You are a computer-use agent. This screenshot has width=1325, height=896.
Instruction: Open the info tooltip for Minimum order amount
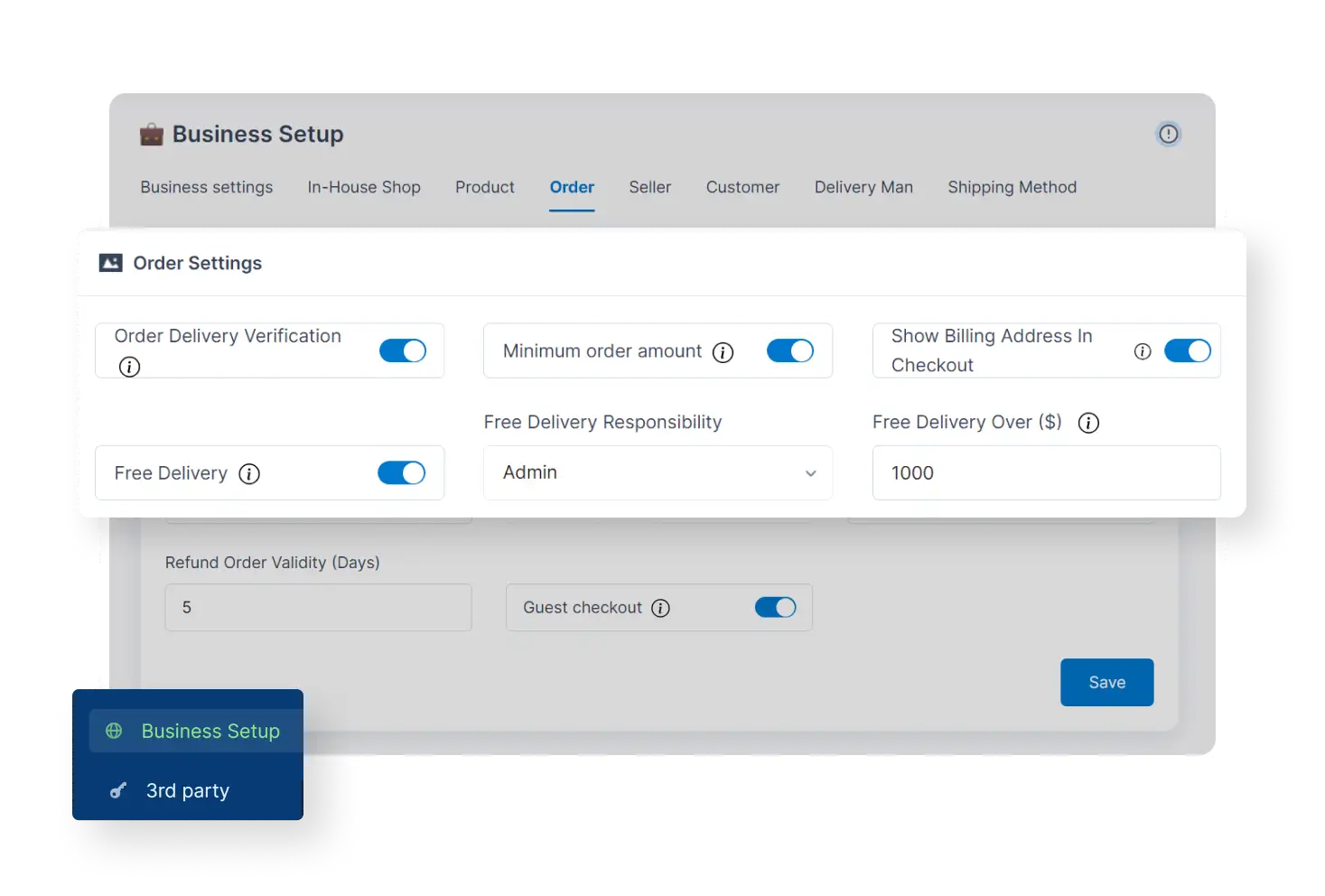tap(723, 352)
